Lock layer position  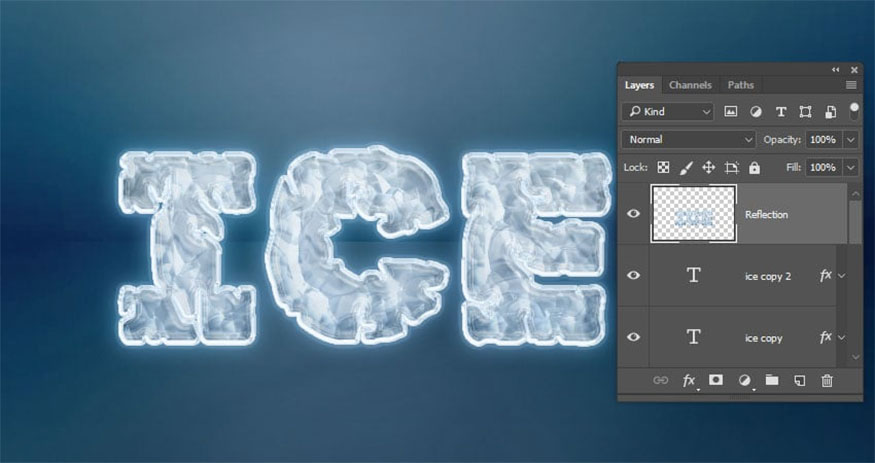[x=709, y=167]
